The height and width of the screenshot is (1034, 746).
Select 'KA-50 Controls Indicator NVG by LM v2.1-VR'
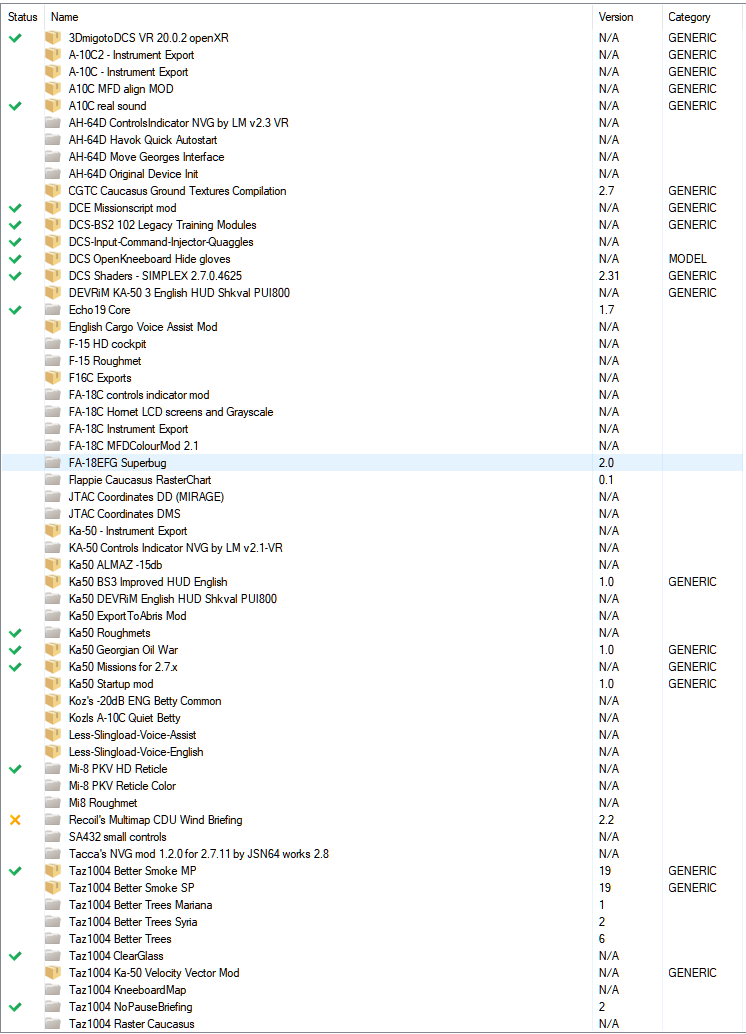pyautogui.click(x=373, y=548)
